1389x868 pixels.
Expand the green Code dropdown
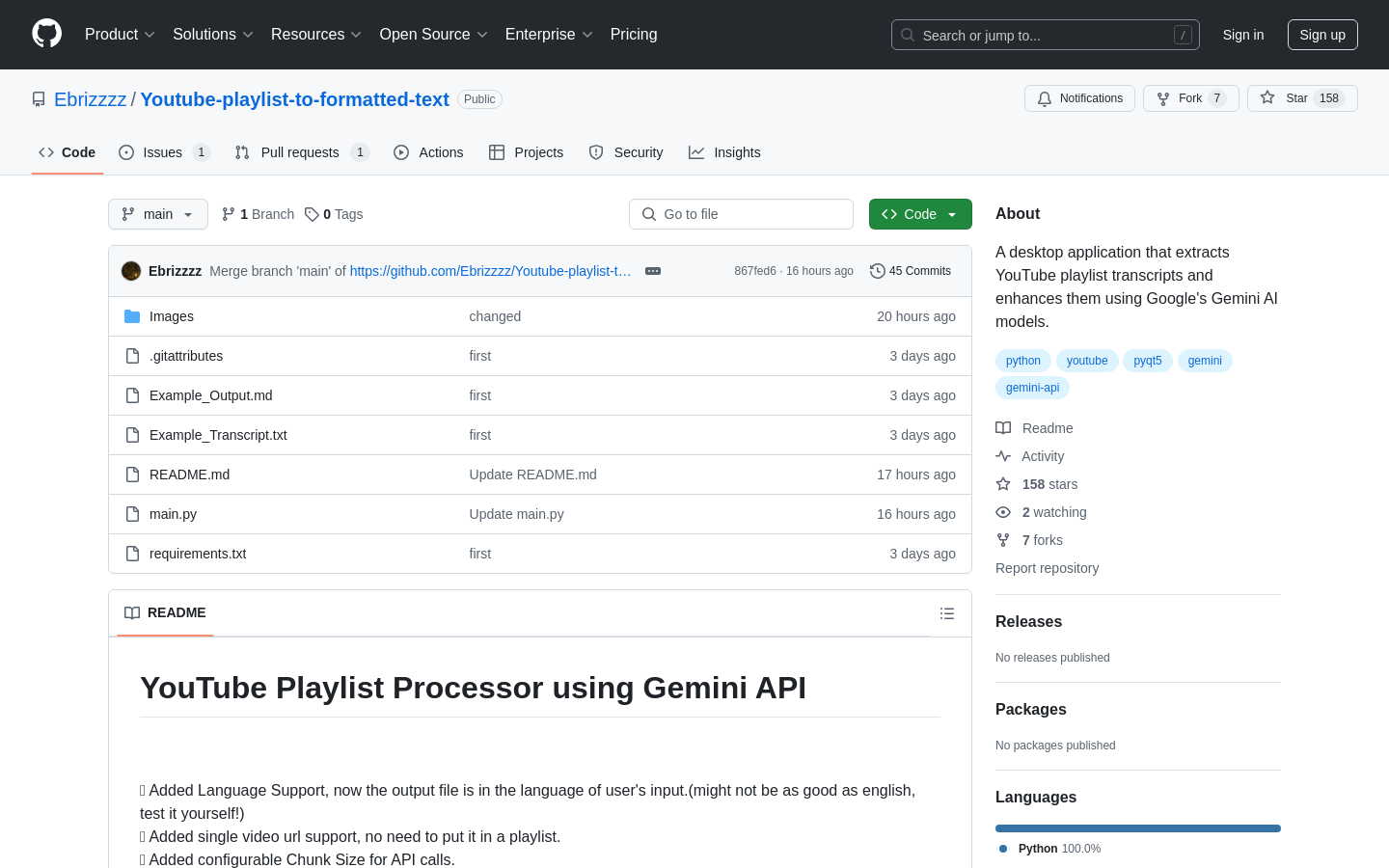[920, 214]
